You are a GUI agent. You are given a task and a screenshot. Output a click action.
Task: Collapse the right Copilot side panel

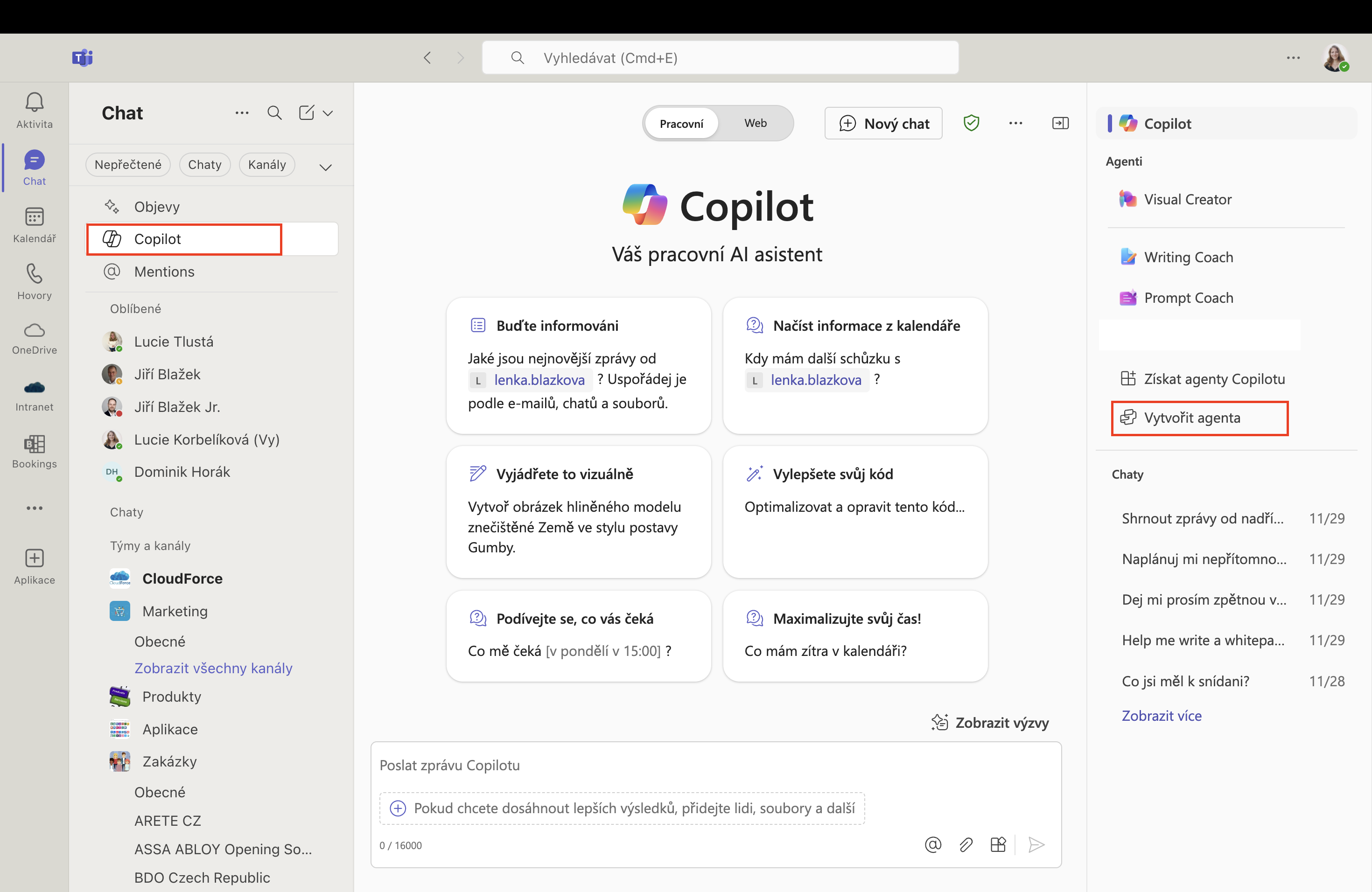(1060, 123)
